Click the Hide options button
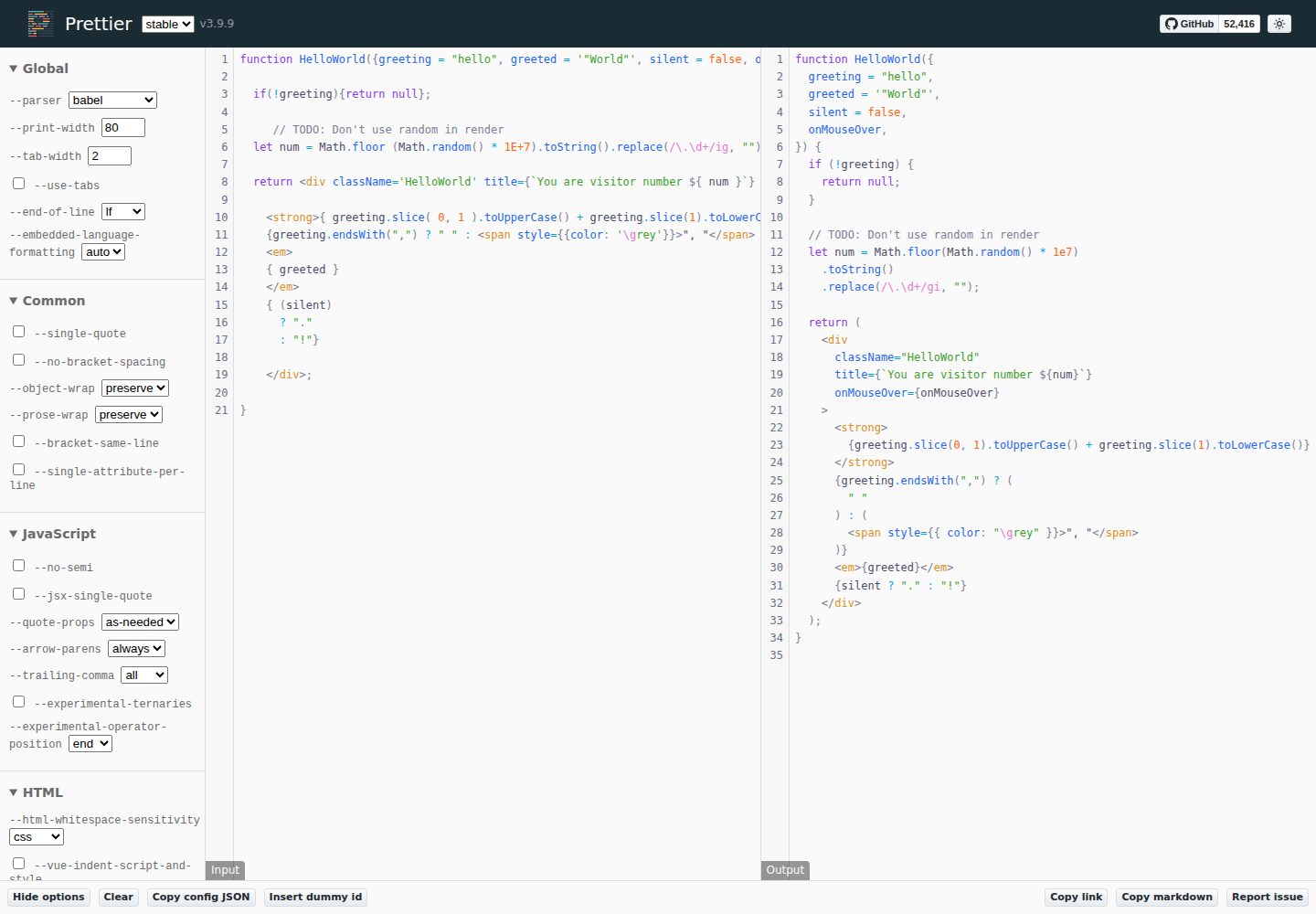 click(48, 897)
